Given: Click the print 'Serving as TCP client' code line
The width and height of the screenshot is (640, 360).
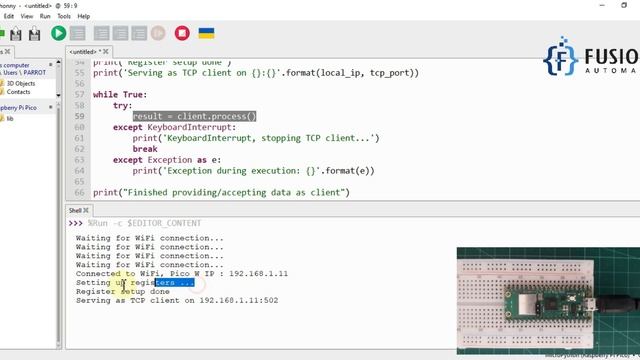Looking at the screenshot, I should pyautogui.click(x=256, y=73).
